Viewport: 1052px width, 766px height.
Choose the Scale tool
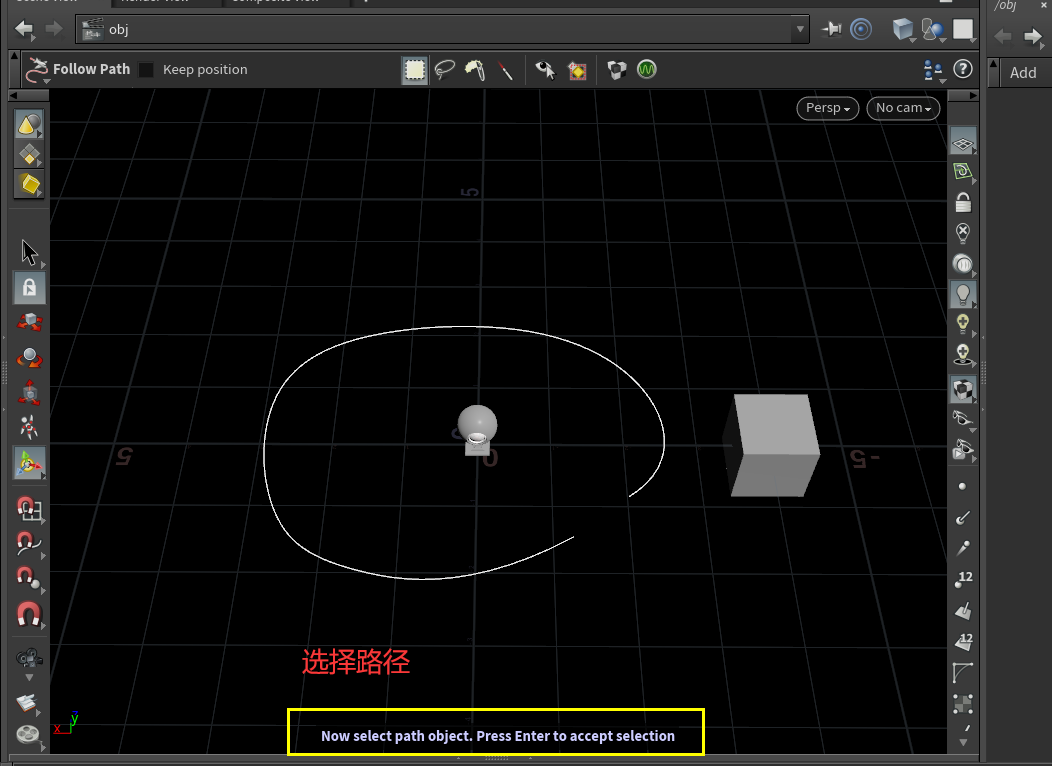click(x=30, y=393)
